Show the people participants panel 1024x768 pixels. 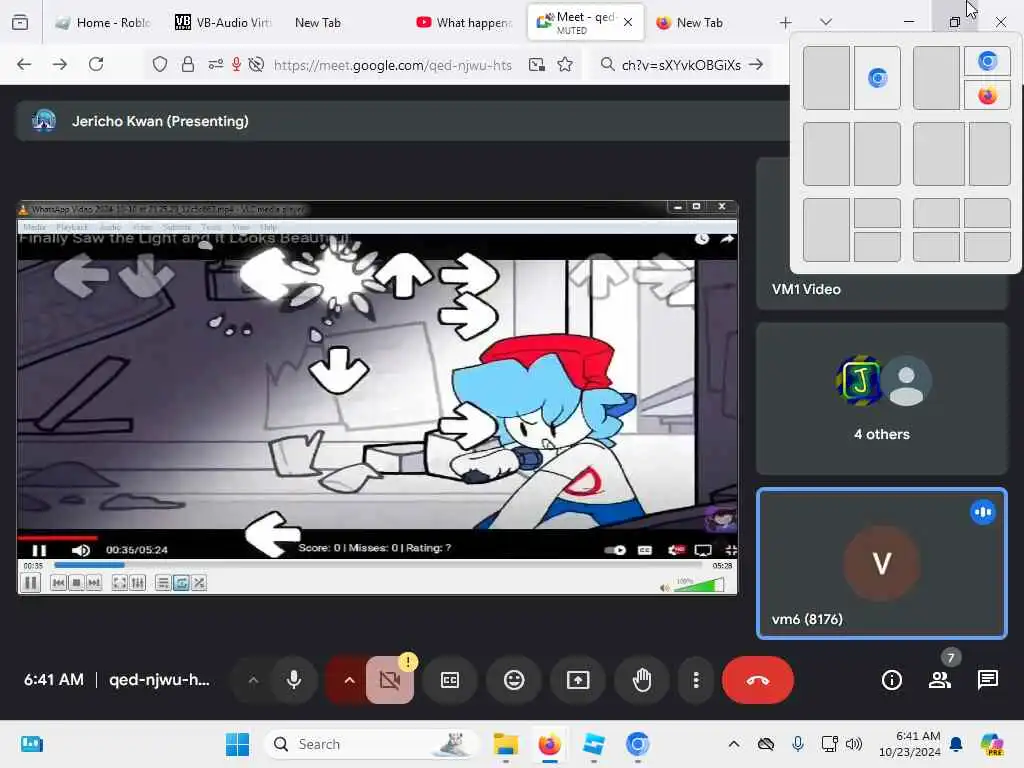click(x=940, y=680)
